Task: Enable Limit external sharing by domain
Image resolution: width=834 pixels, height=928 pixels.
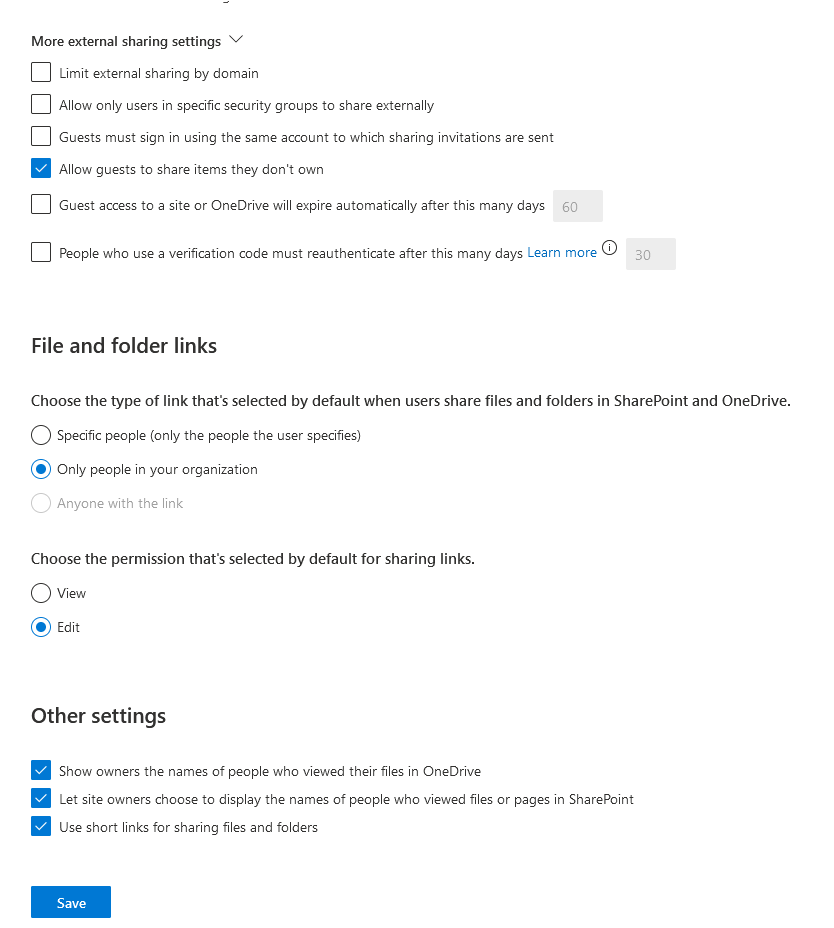Action: pyautogui.click(x=41, y=73)
